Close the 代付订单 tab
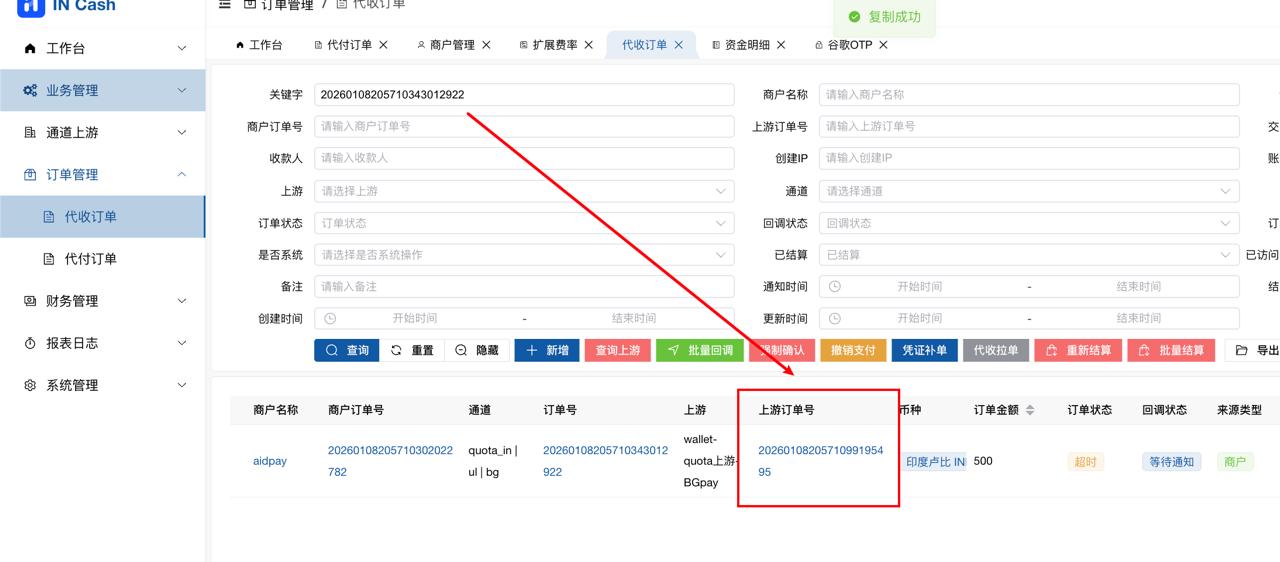This screenshot has width=1280, height=562. coord(383,45)
